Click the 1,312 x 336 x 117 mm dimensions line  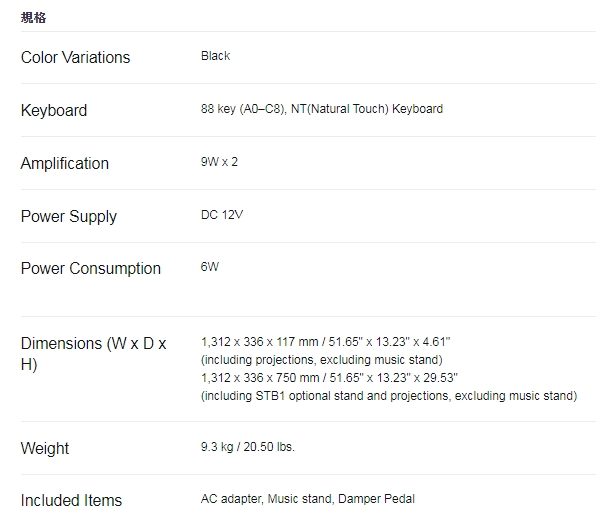325,342
